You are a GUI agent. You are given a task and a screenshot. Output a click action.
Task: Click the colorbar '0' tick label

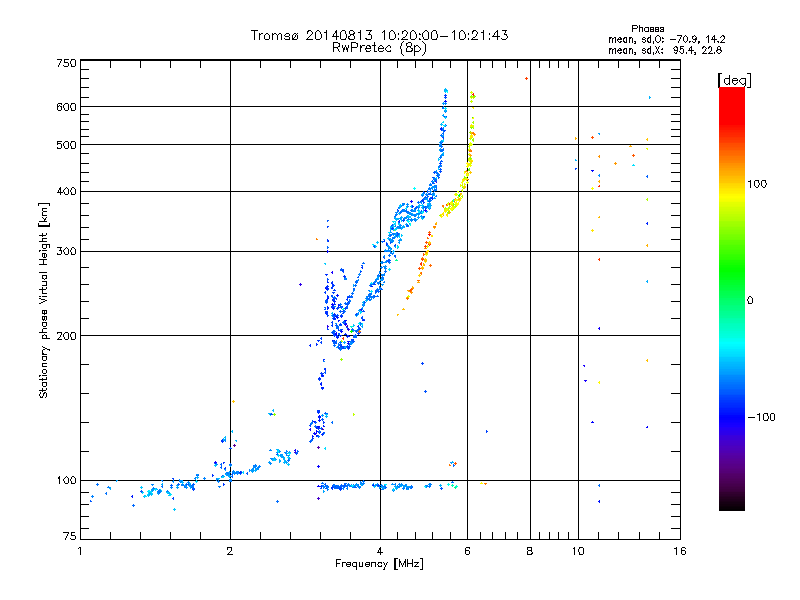[x=750, y=301]
